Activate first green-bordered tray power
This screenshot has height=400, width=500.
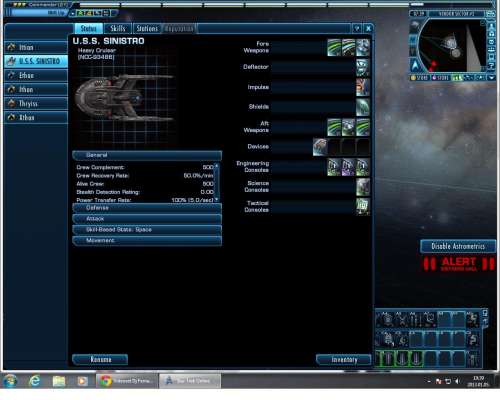pyautogui.click(x=388, y=359)
